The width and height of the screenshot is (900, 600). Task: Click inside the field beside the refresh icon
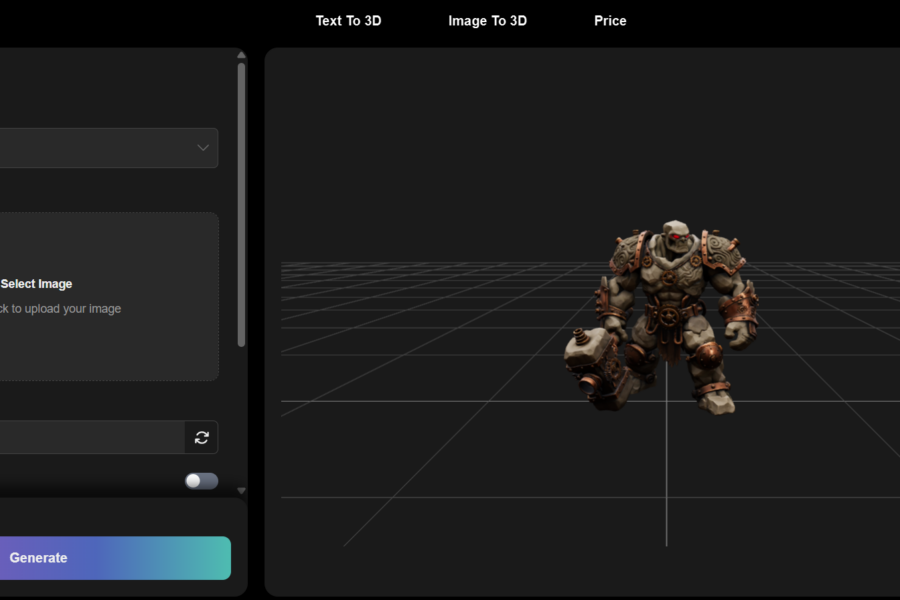click(x=92, y=438)
